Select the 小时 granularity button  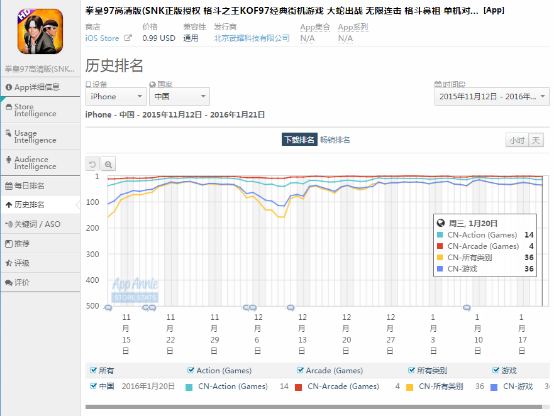(517, 140)
